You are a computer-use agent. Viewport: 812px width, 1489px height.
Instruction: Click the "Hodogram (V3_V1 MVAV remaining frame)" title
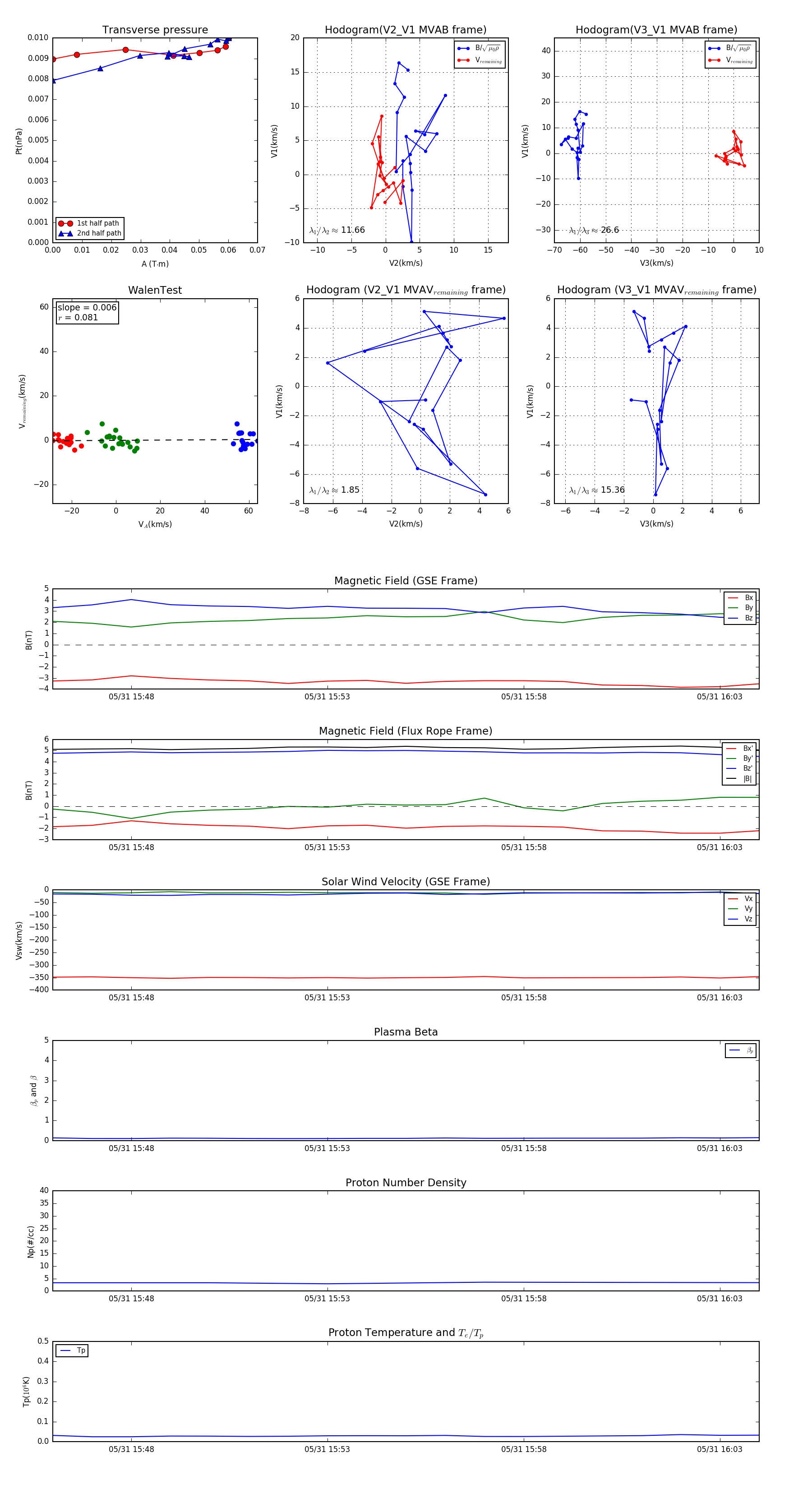(x=656, y=290)
